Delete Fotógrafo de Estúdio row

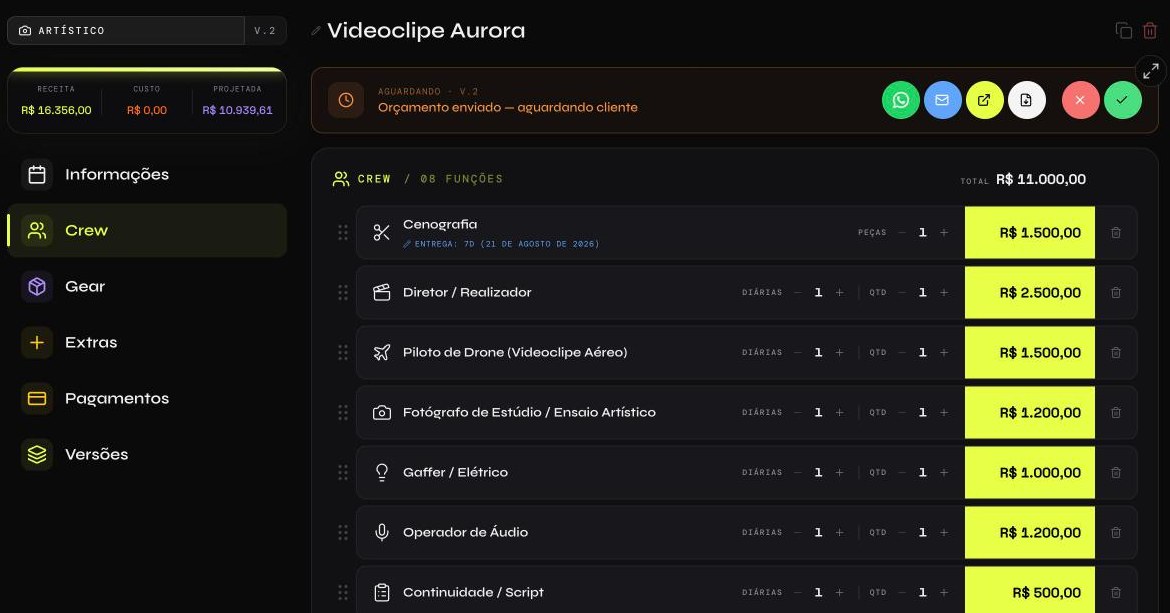click(x=1116, y=412)
